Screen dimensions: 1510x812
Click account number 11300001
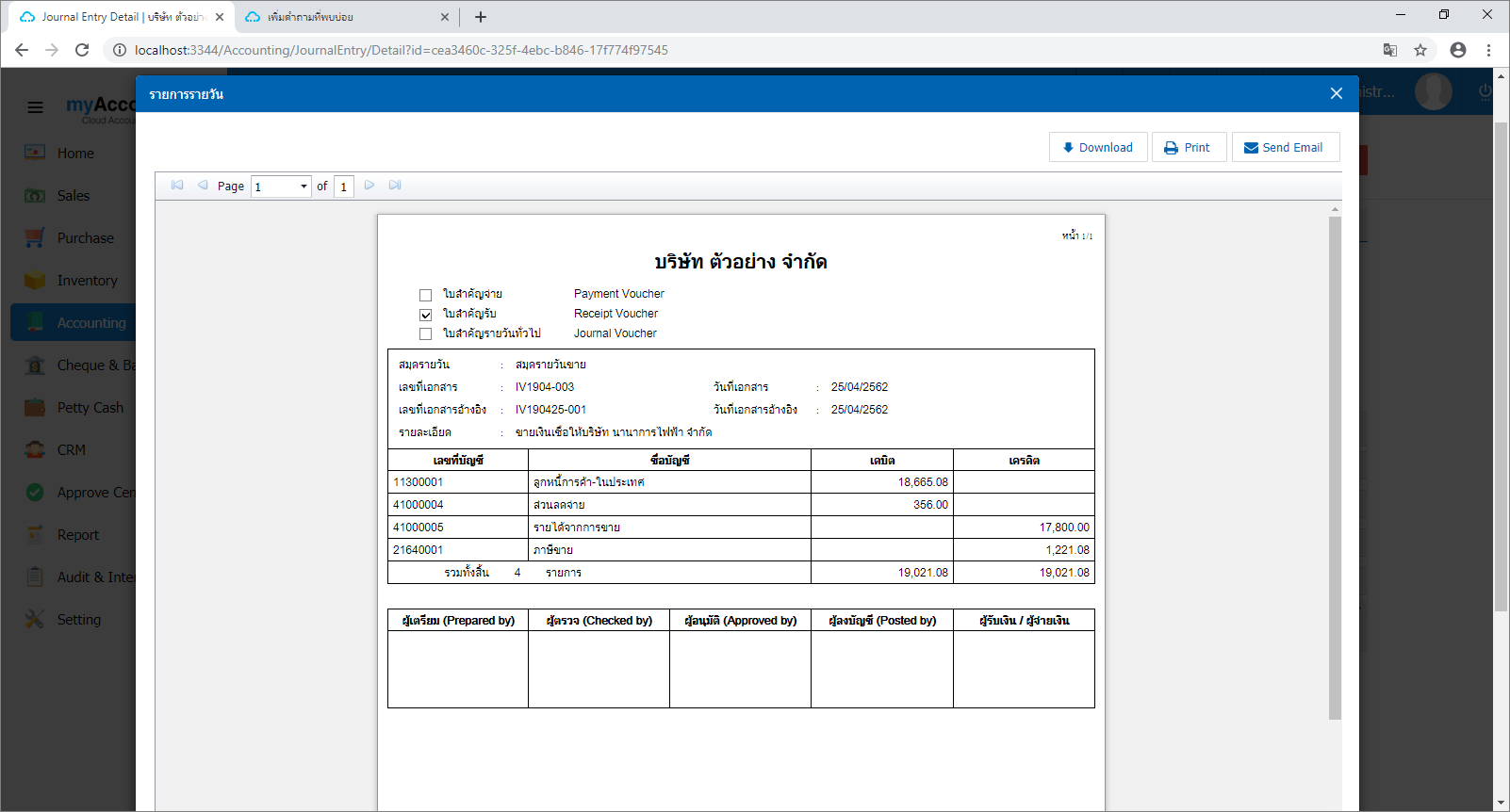419,482
